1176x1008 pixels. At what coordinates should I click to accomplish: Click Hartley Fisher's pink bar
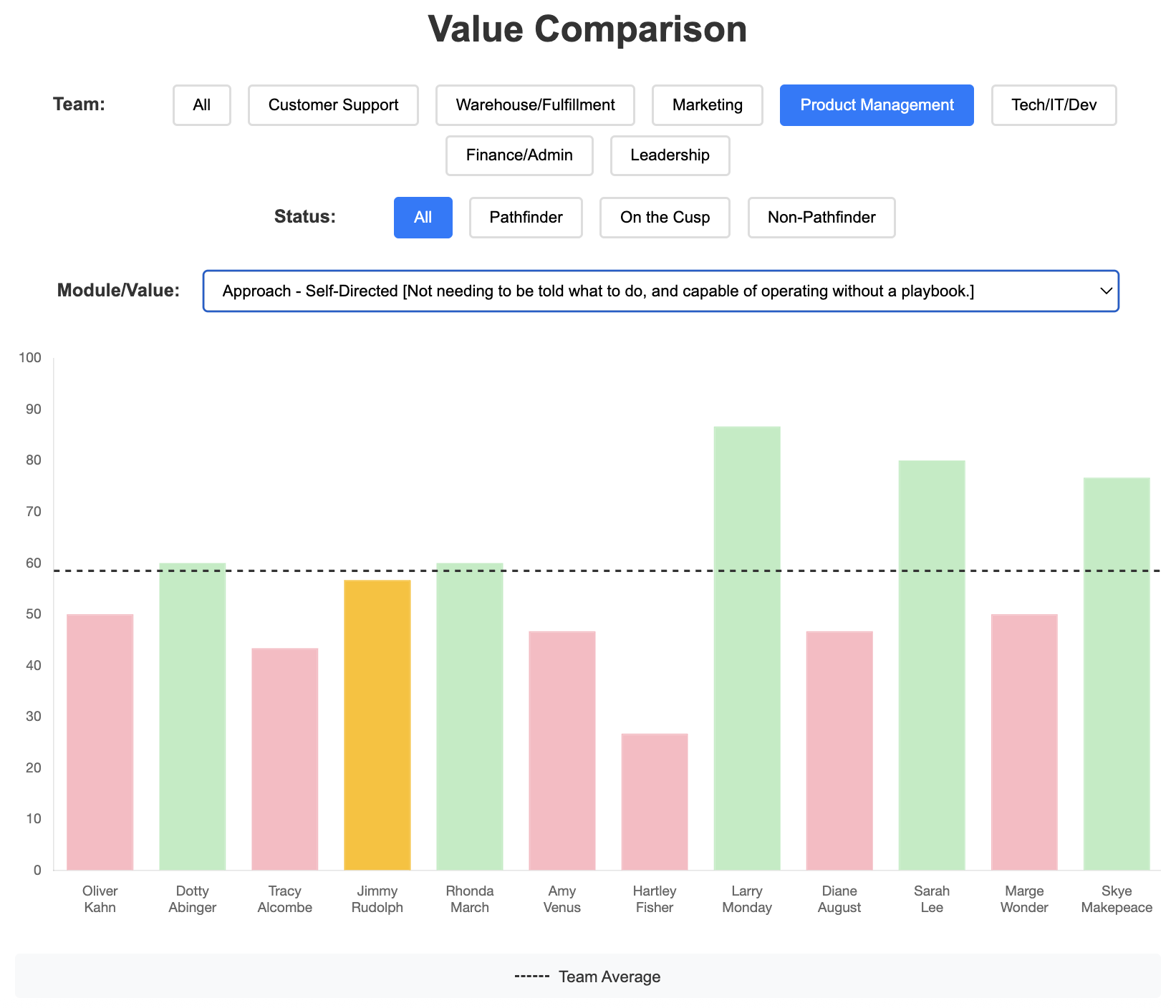(655, 802)
